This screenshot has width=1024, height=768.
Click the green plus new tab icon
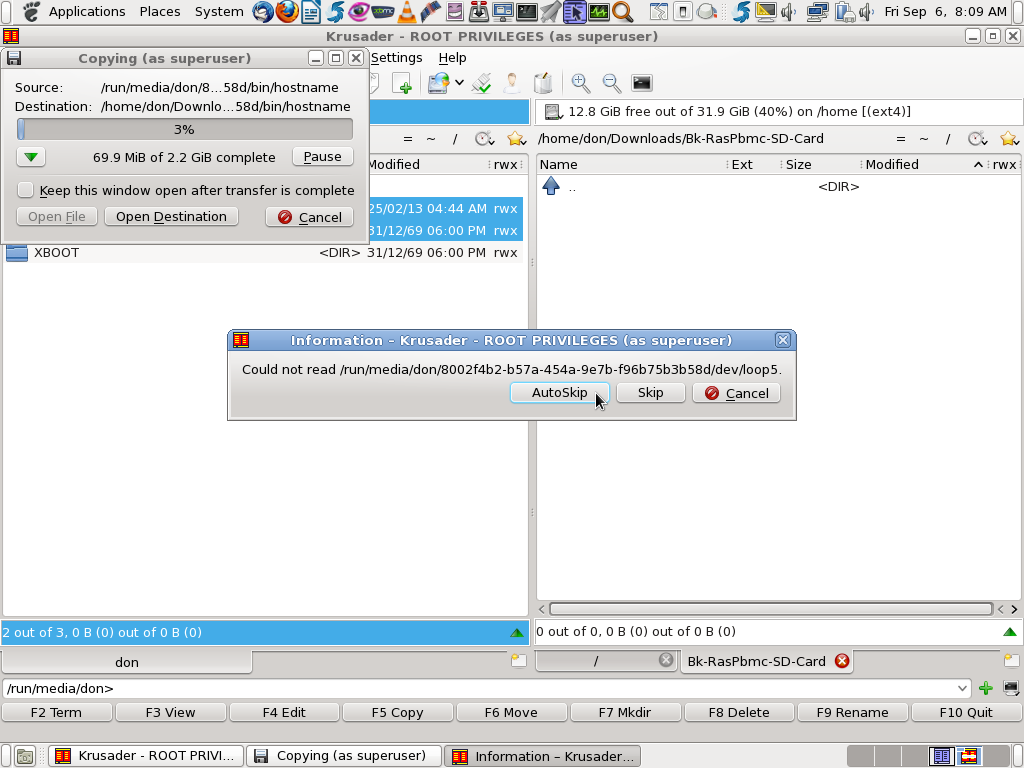403,83
